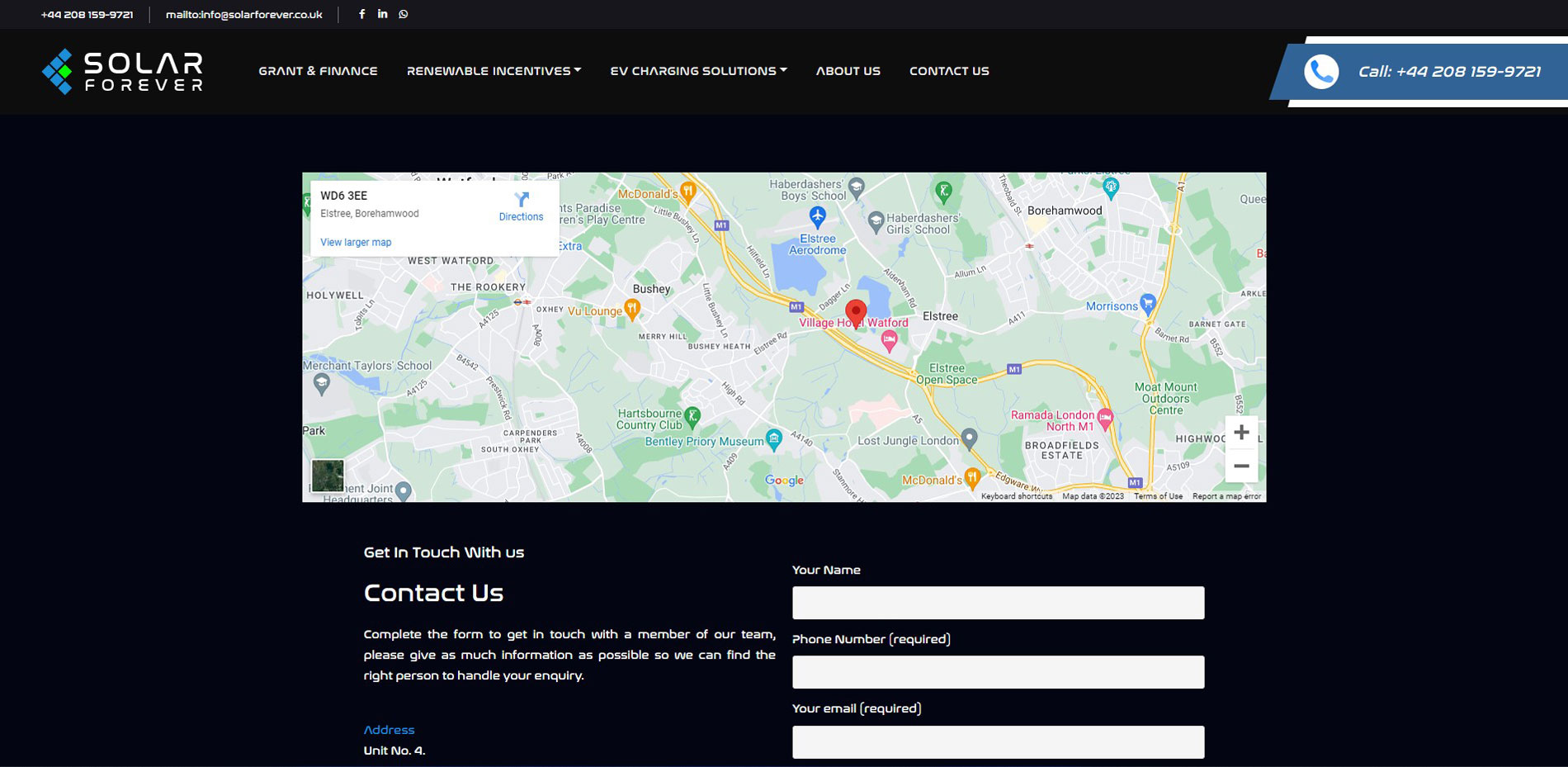Open the LinkedIn social icon

coord(382,14)
